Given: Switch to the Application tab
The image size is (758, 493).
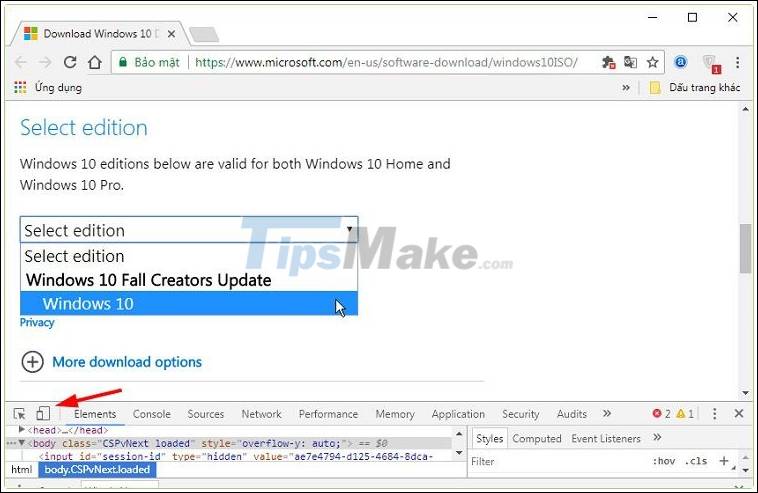Looking at the screenshot, I should 458,414.
